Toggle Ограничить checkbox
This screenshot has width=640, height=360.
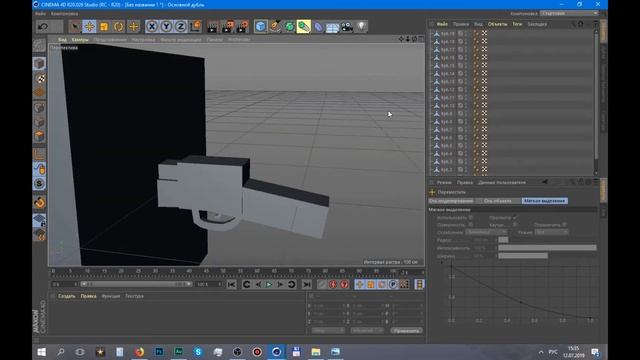click(564, 224)
